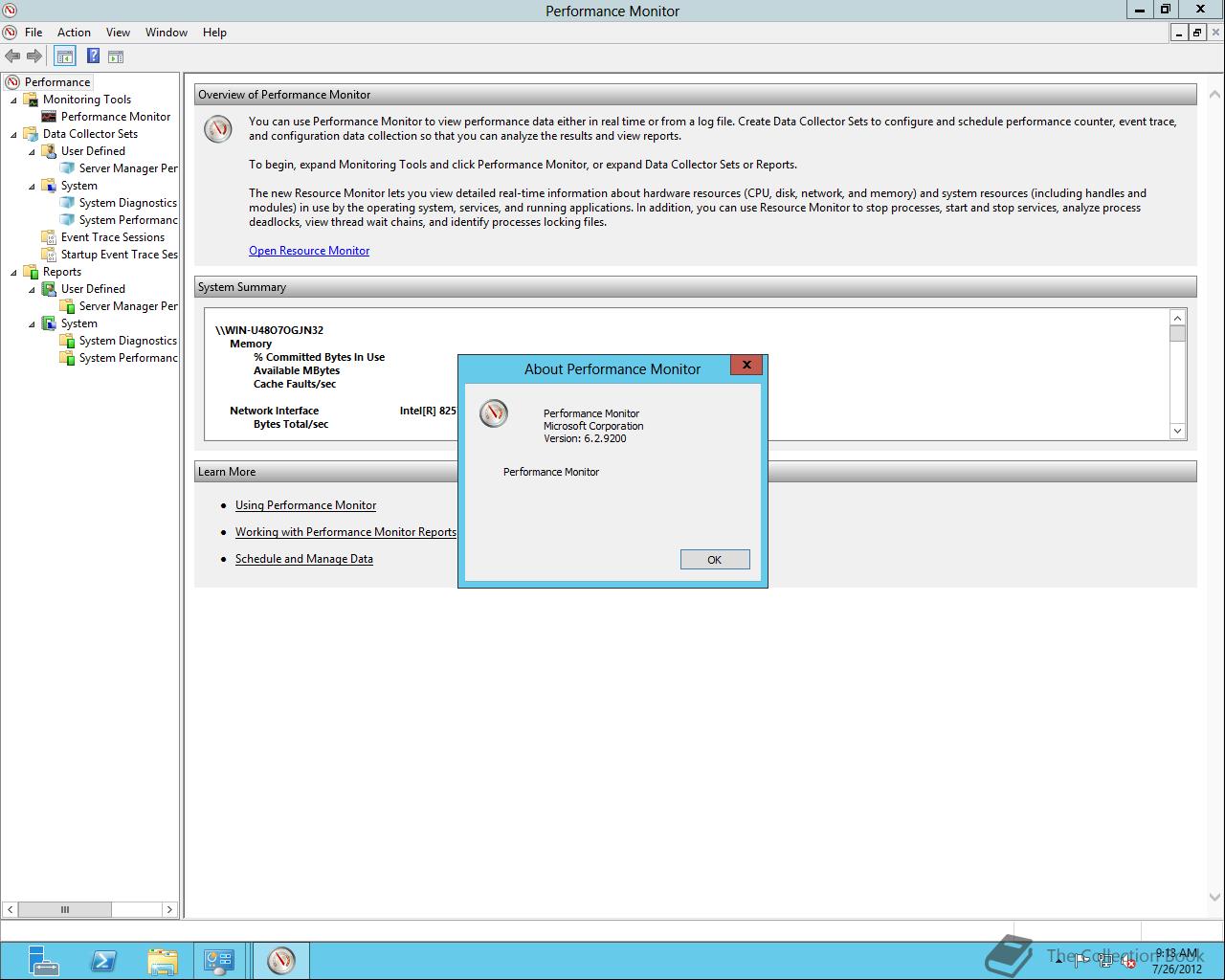Click the Startup Event Trace Sessions icon
Viewport: 1225px width, 980px height.
point(49,255)
